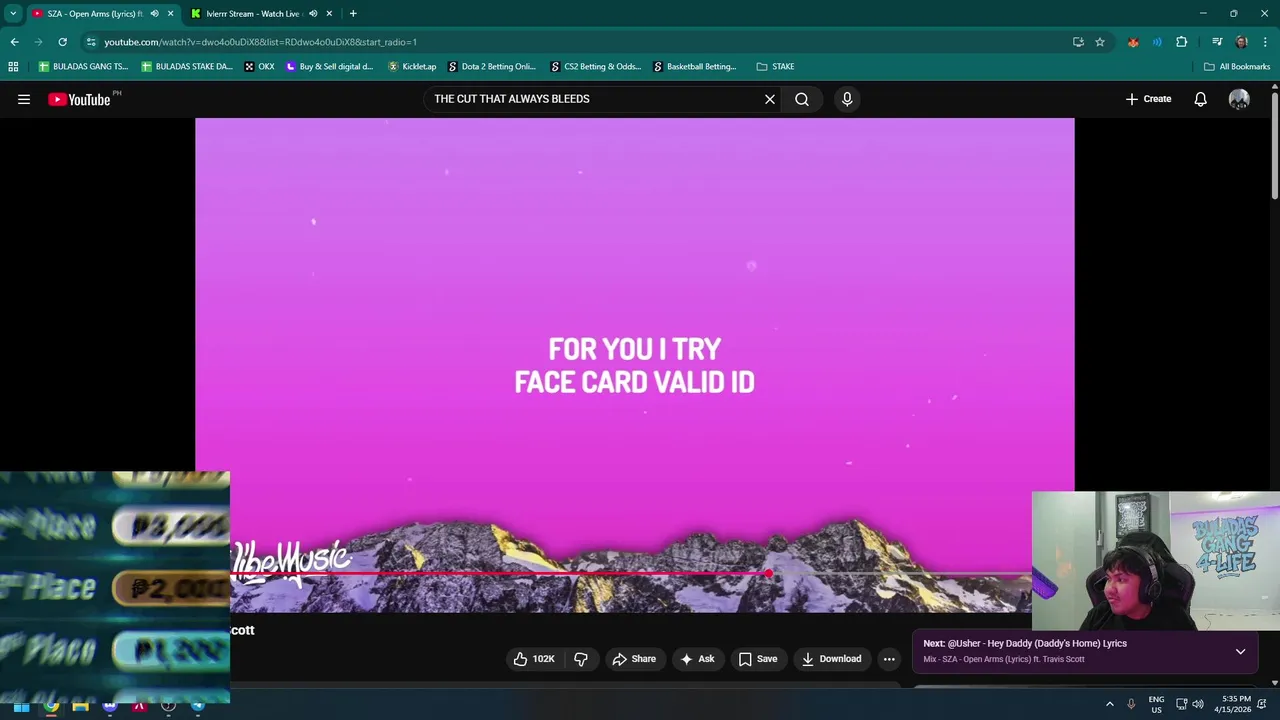Open Chrome three-dot menu
The height and width of the screenshot is (720, 1280).
coord(1265,42)
